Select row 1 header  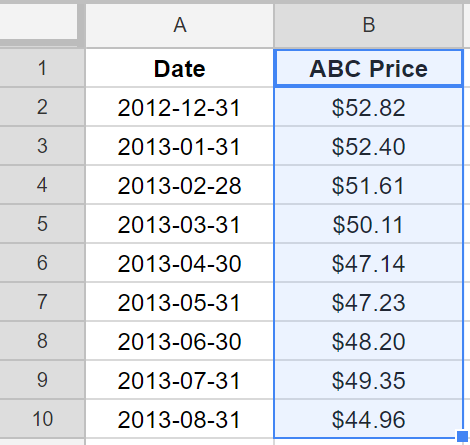click(42, 68)
